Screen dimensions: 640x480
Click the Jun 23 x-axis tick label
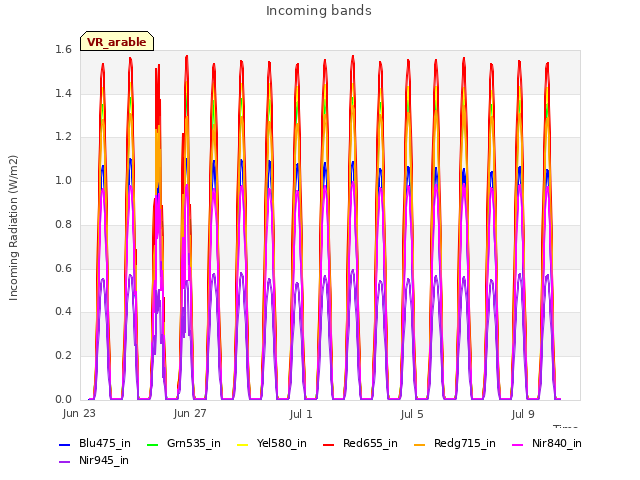point(79,413)
